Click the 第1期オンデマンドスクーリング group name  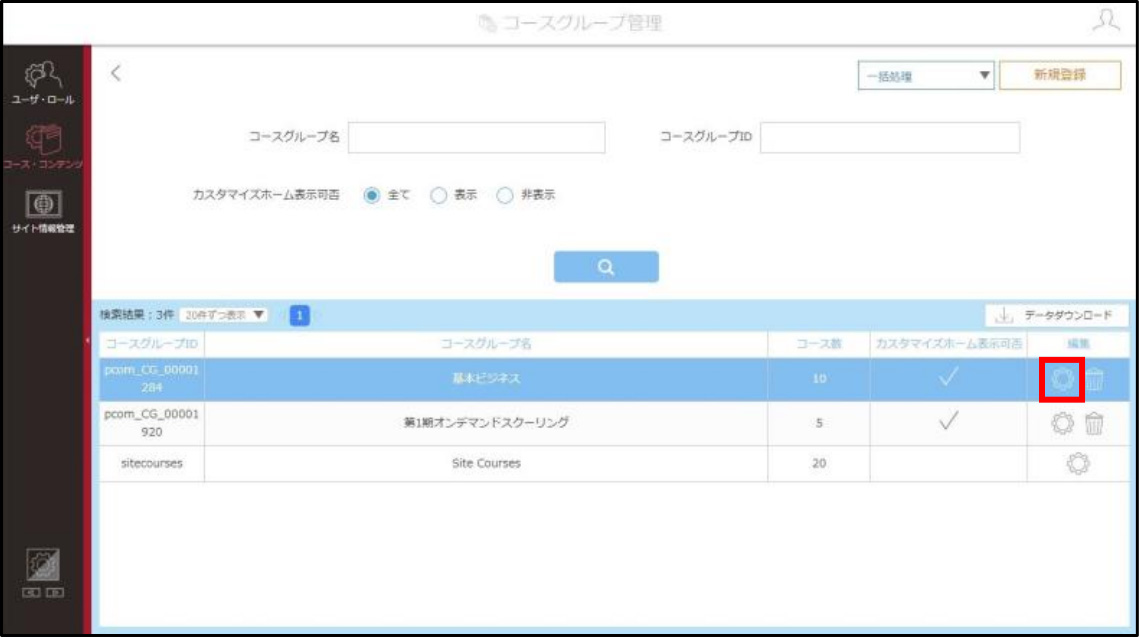point(486,422)
